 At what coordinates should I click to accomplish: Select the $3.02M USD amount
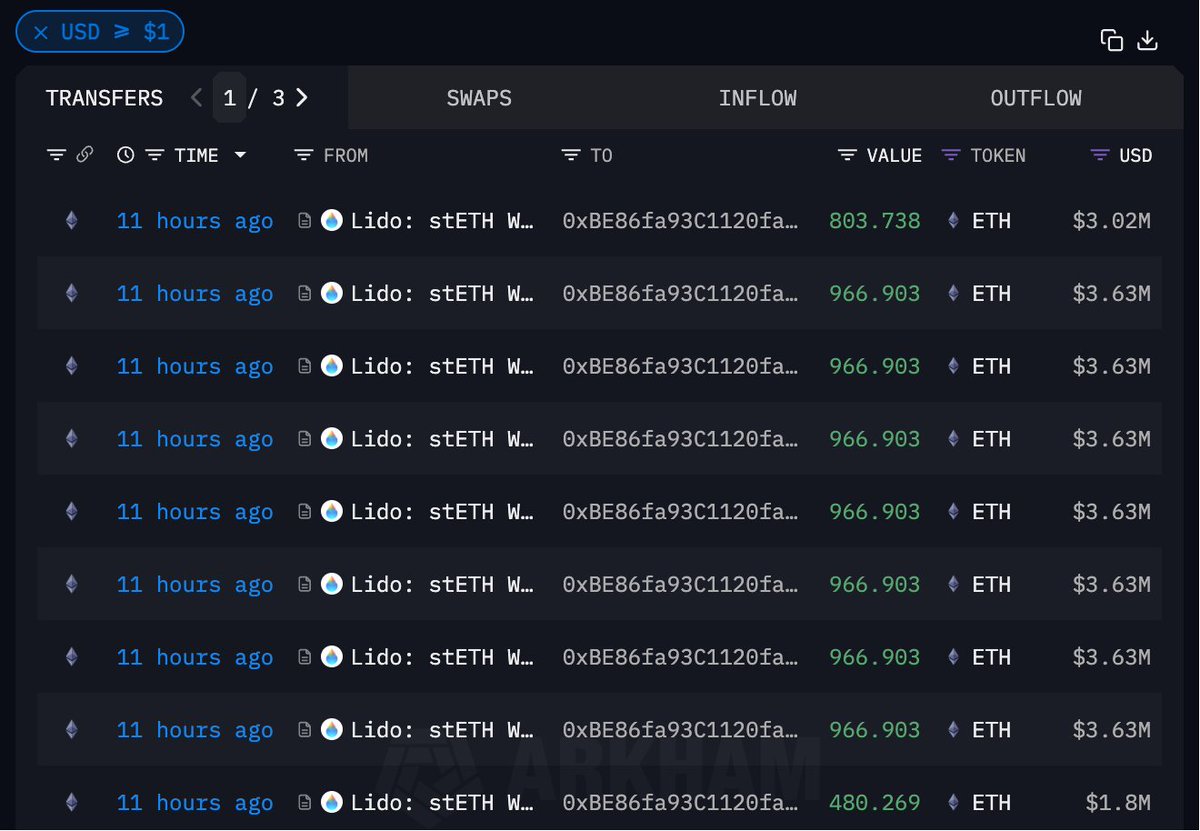(1112, 221)
